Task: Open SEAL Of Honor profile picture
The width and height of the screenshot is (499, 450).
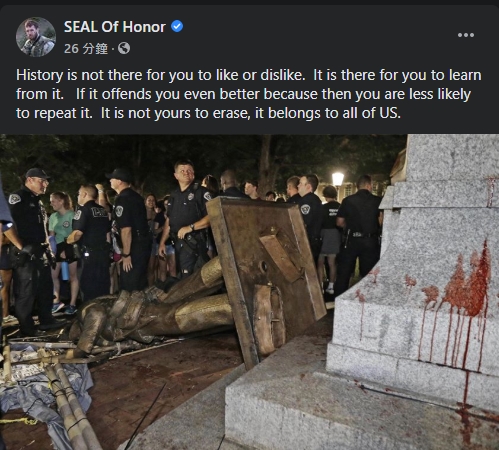Action: pyautogui.click(x=36, y=37)
